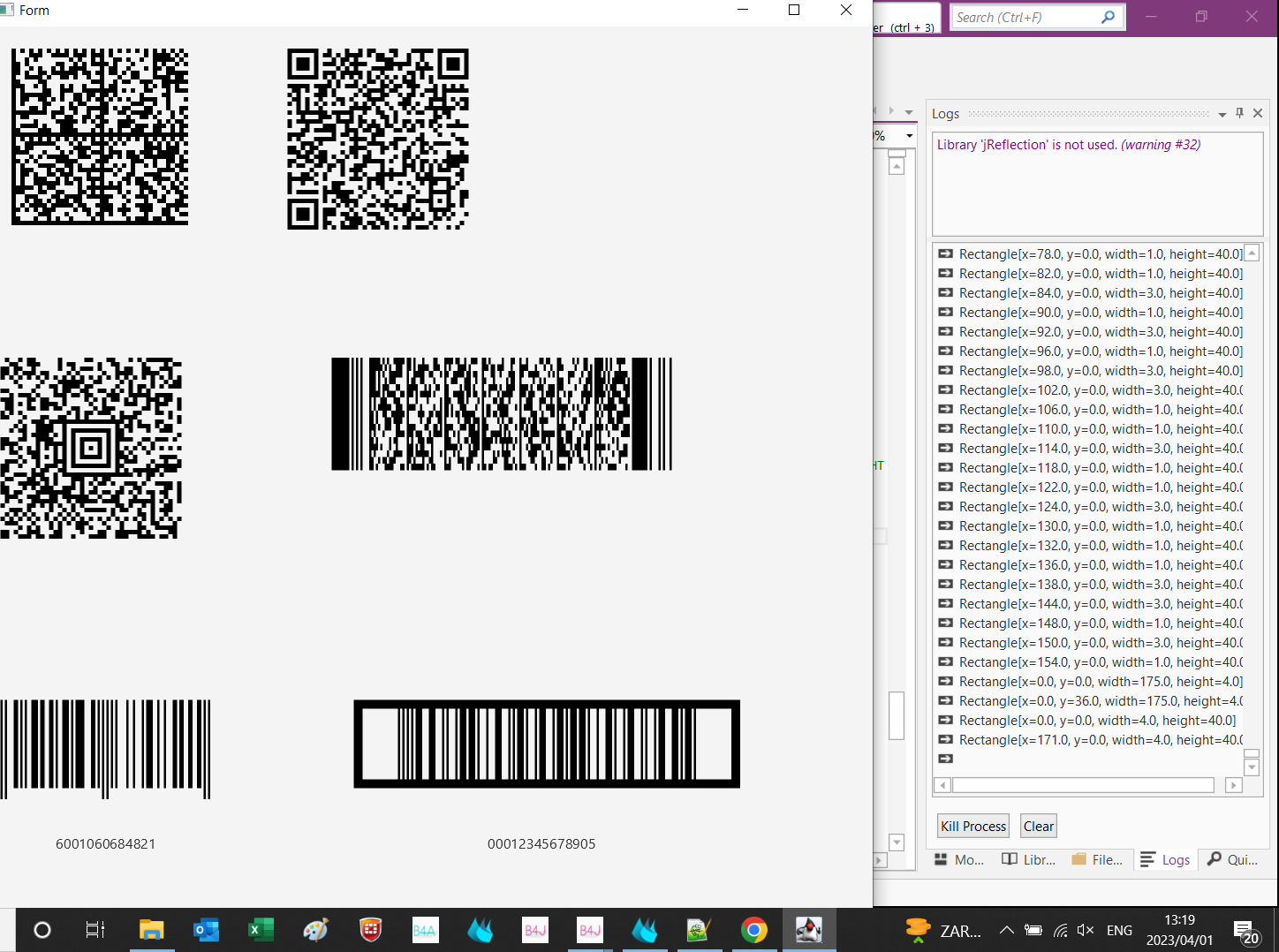Open the Logs panel options dropdown arrow
This screenshot has width=1279, height=952.
tap(1222, 114)
